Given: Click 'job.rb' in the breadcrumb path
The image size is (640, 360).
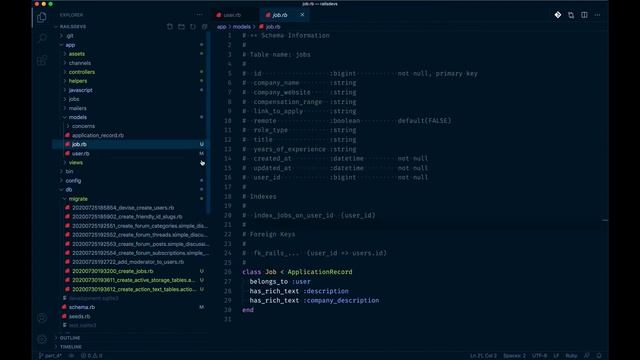Looking at the screenshot, I should pyautogui.click(x=273, y=27).
